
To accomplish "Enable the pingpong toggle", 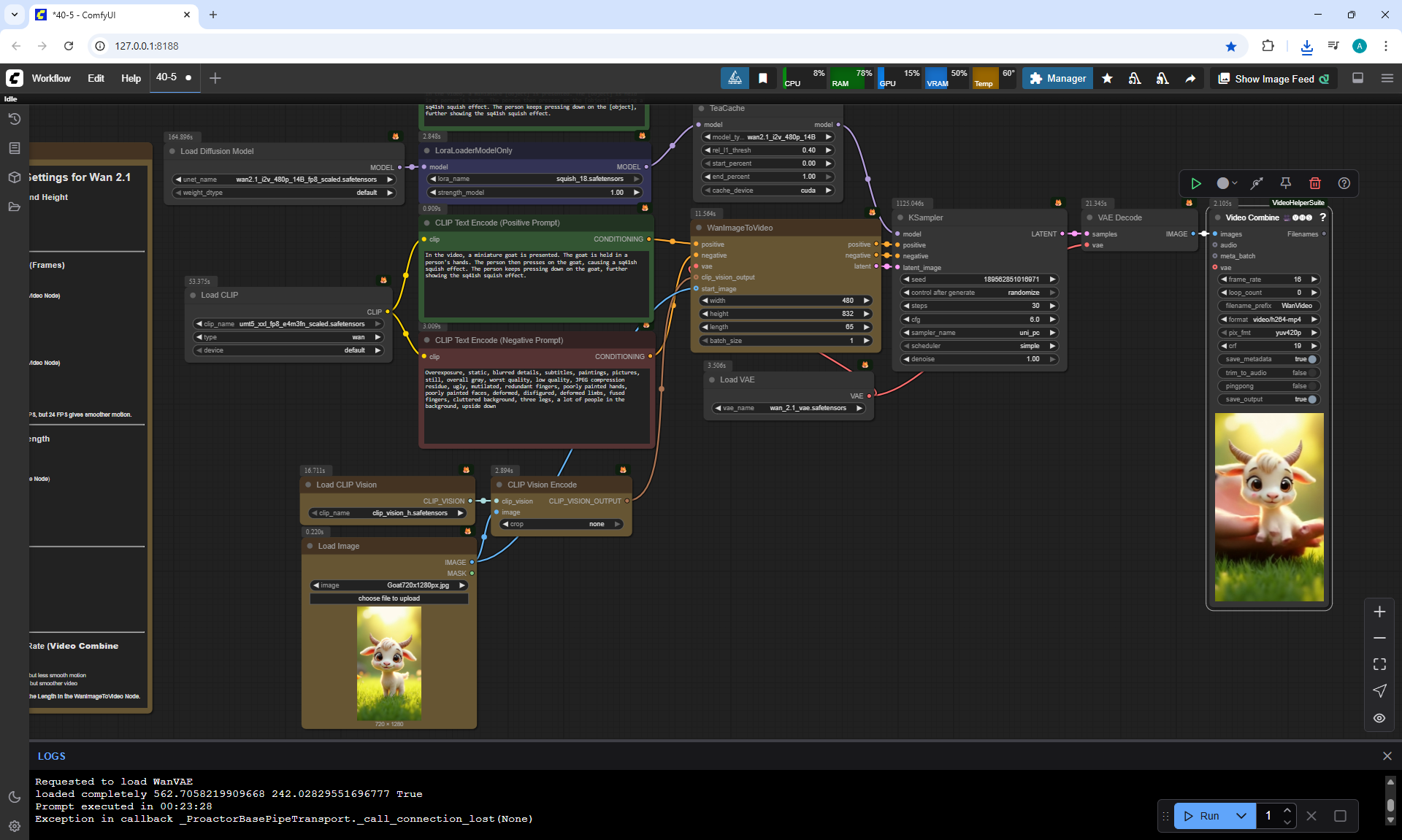I will click(1312, 386).
